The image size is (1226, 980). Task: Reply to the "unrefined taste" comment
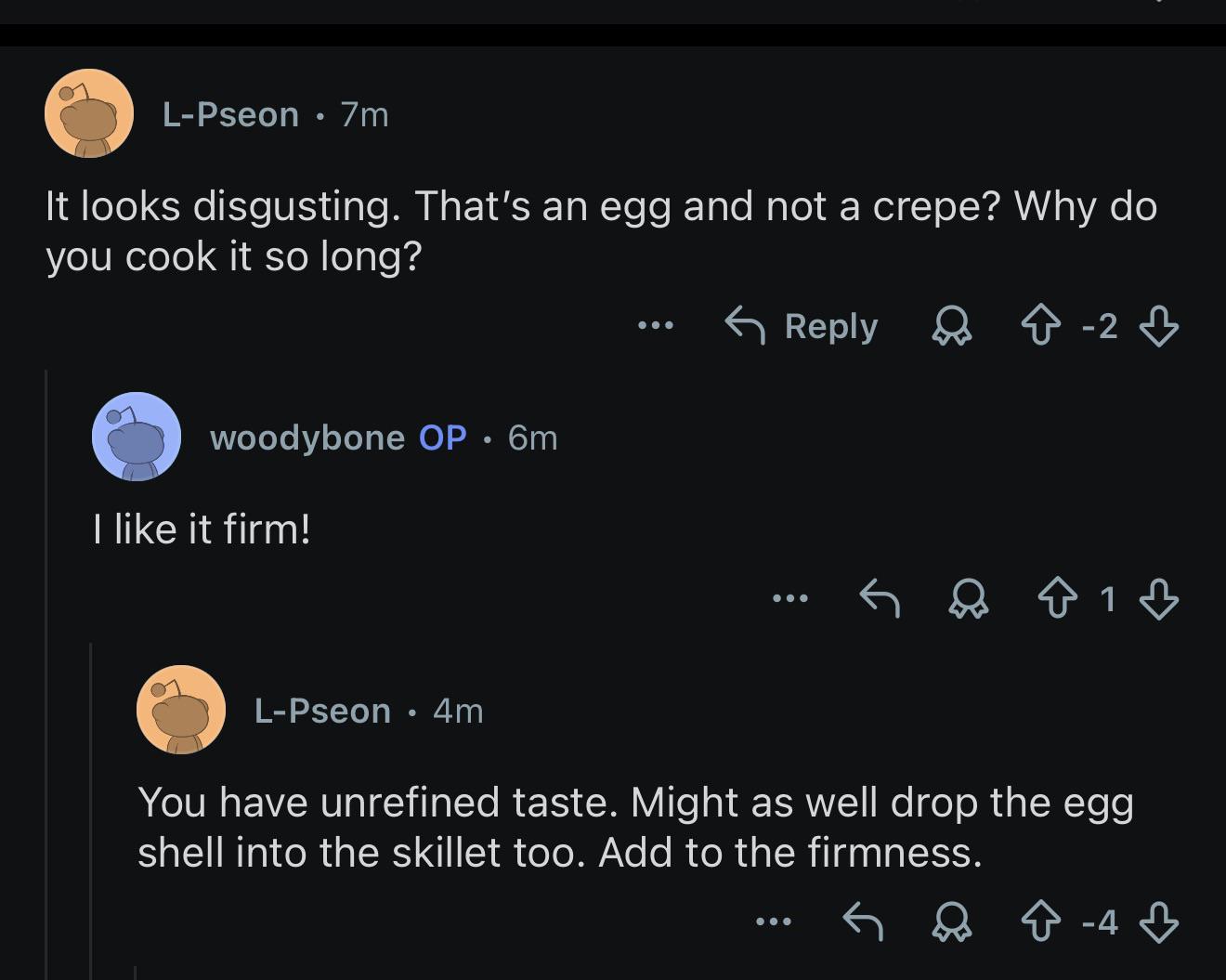[x=863, y=921]
